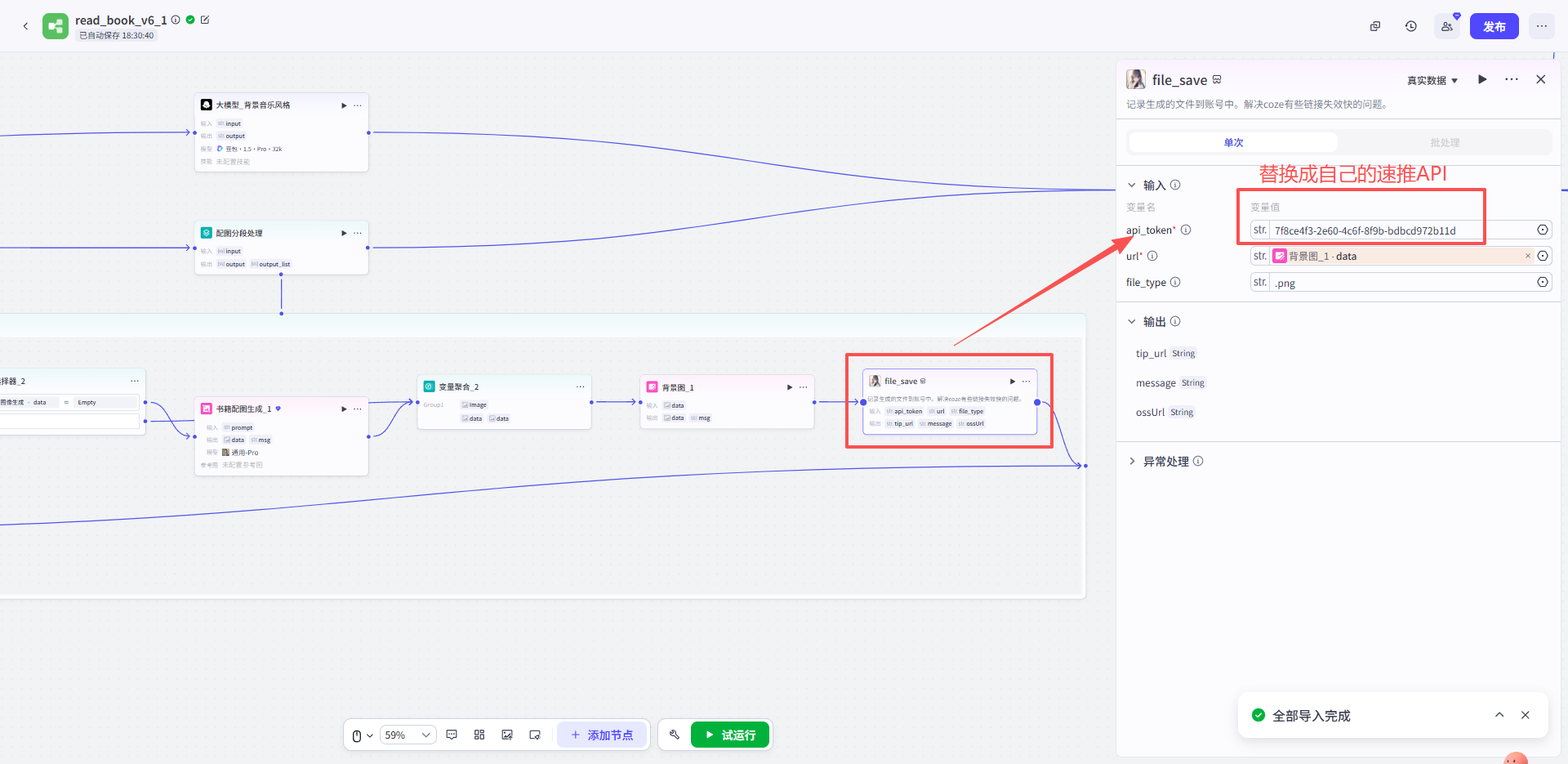Screen dimensions: 1568x764
Task: Go back with the left arrow
Action: pyautogui.click(x=25, y=26)
